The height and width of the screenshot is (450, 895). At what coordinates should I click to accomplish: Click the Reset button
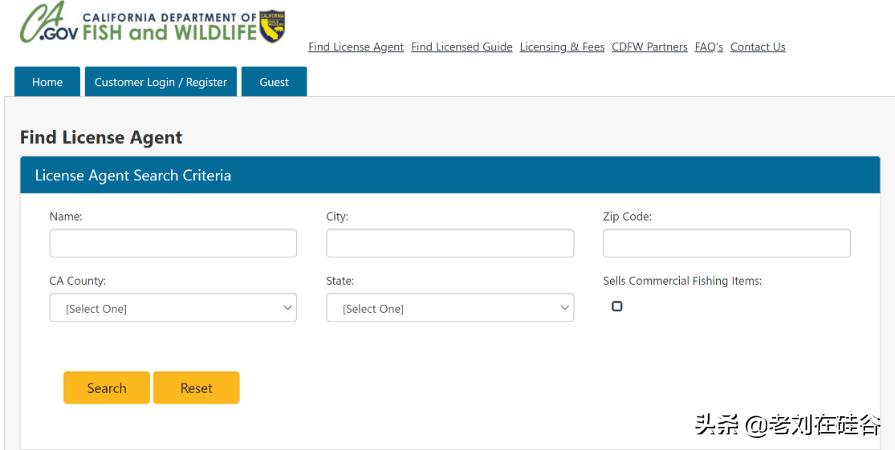(x=196, y=388)
